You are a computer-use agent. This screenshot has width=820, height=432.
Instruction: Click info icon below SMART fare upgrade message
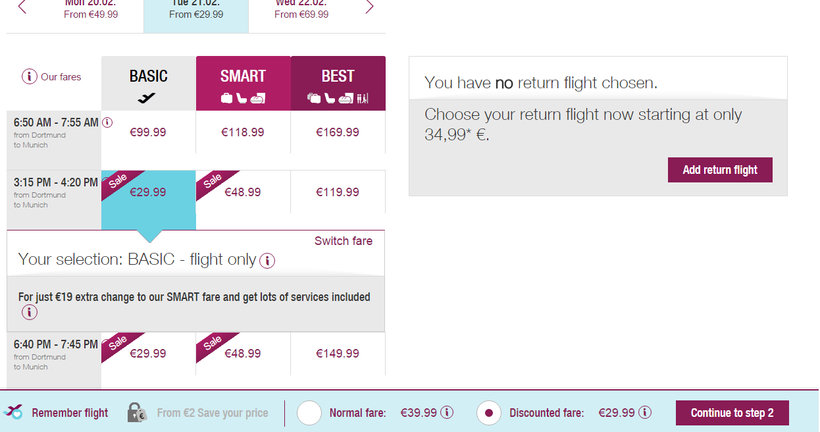pos(30,312)
